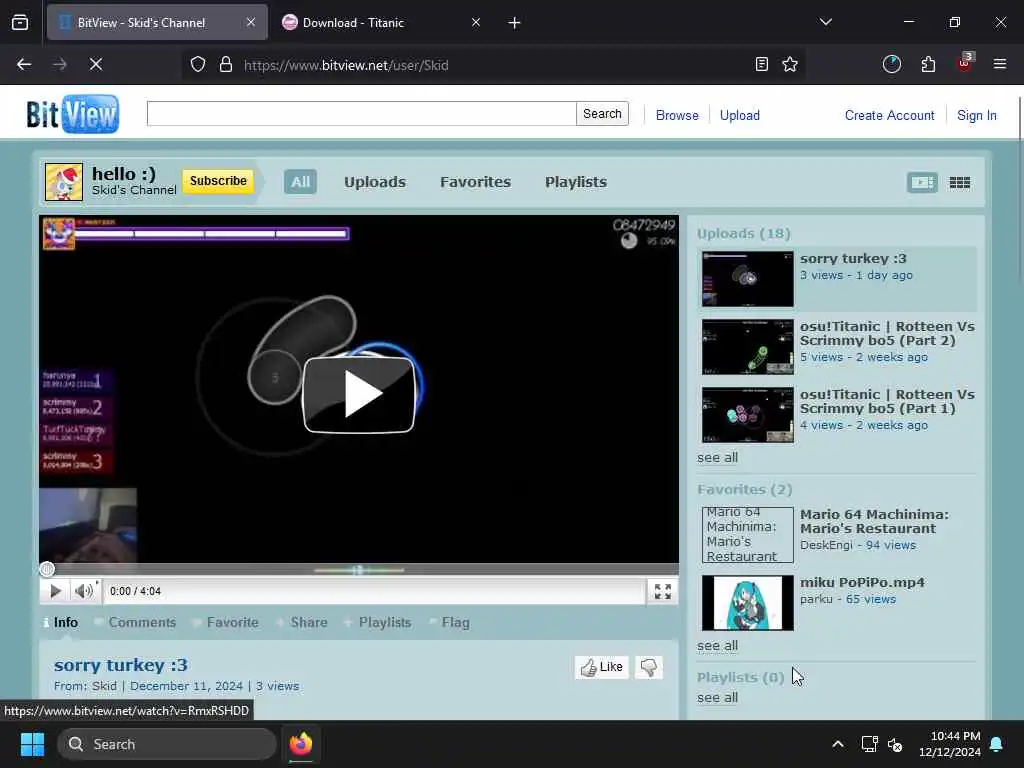Click the Windows taskbar Search box

click(167, 744)
